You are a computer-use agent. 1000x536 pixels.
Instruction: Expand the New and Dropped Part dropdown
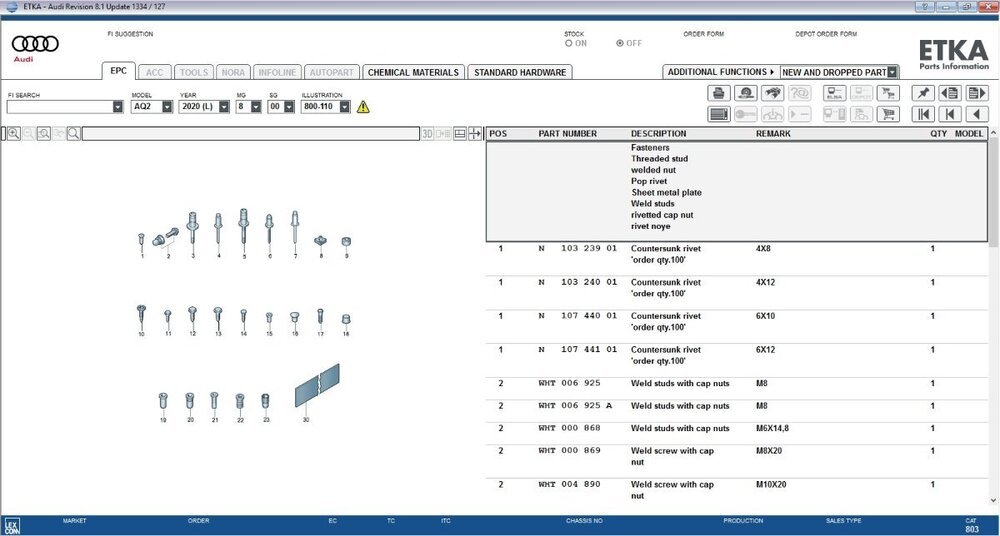(892, 72)
